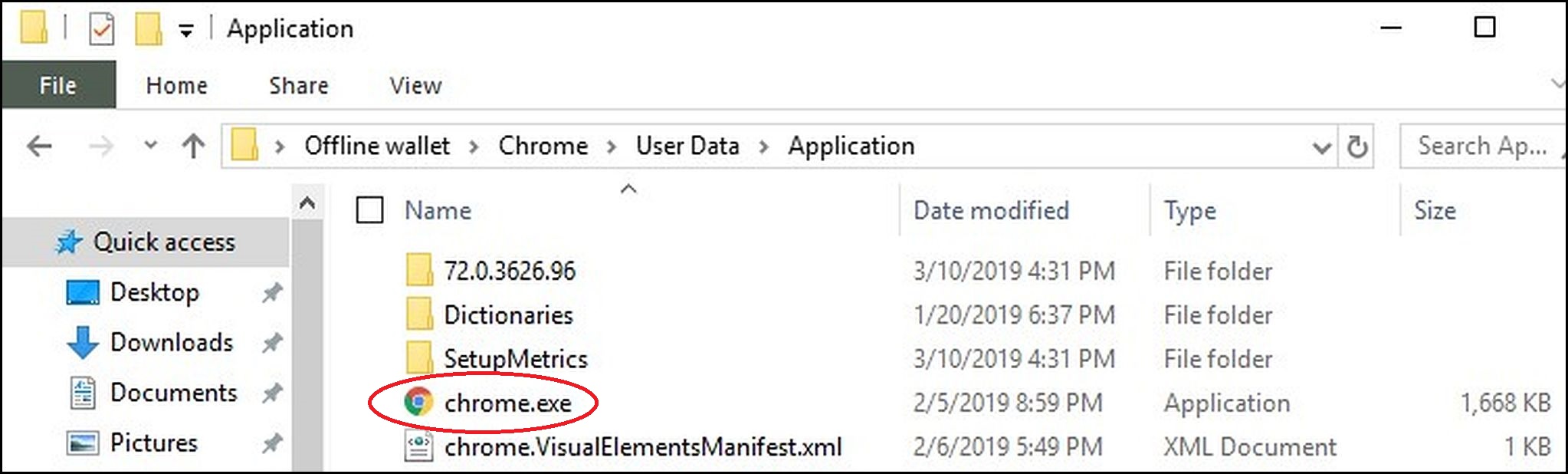The width and height of the screenshot is (1568, 474).
Task: Refresh the Application folder view
Action: (1356, 146)
